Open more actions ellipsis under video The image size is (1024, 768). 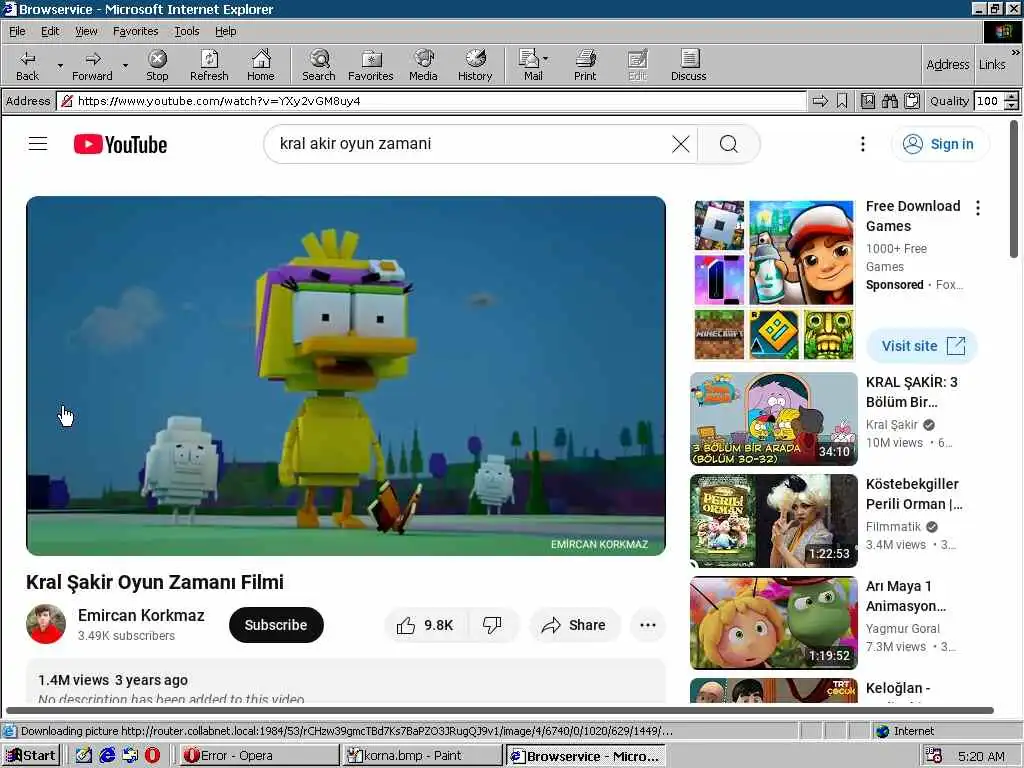[648, 625]
